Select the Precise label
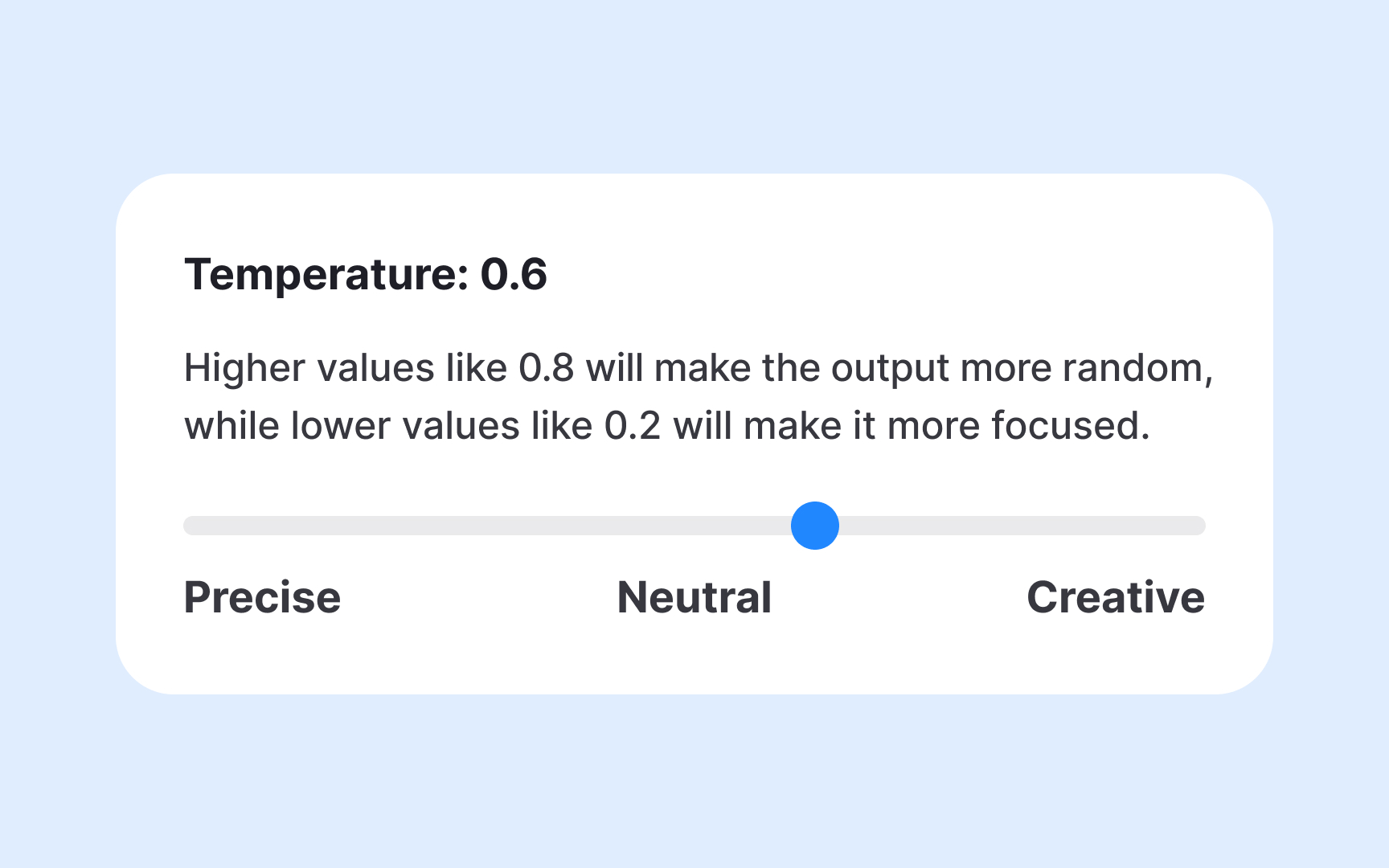 point(262,596)
